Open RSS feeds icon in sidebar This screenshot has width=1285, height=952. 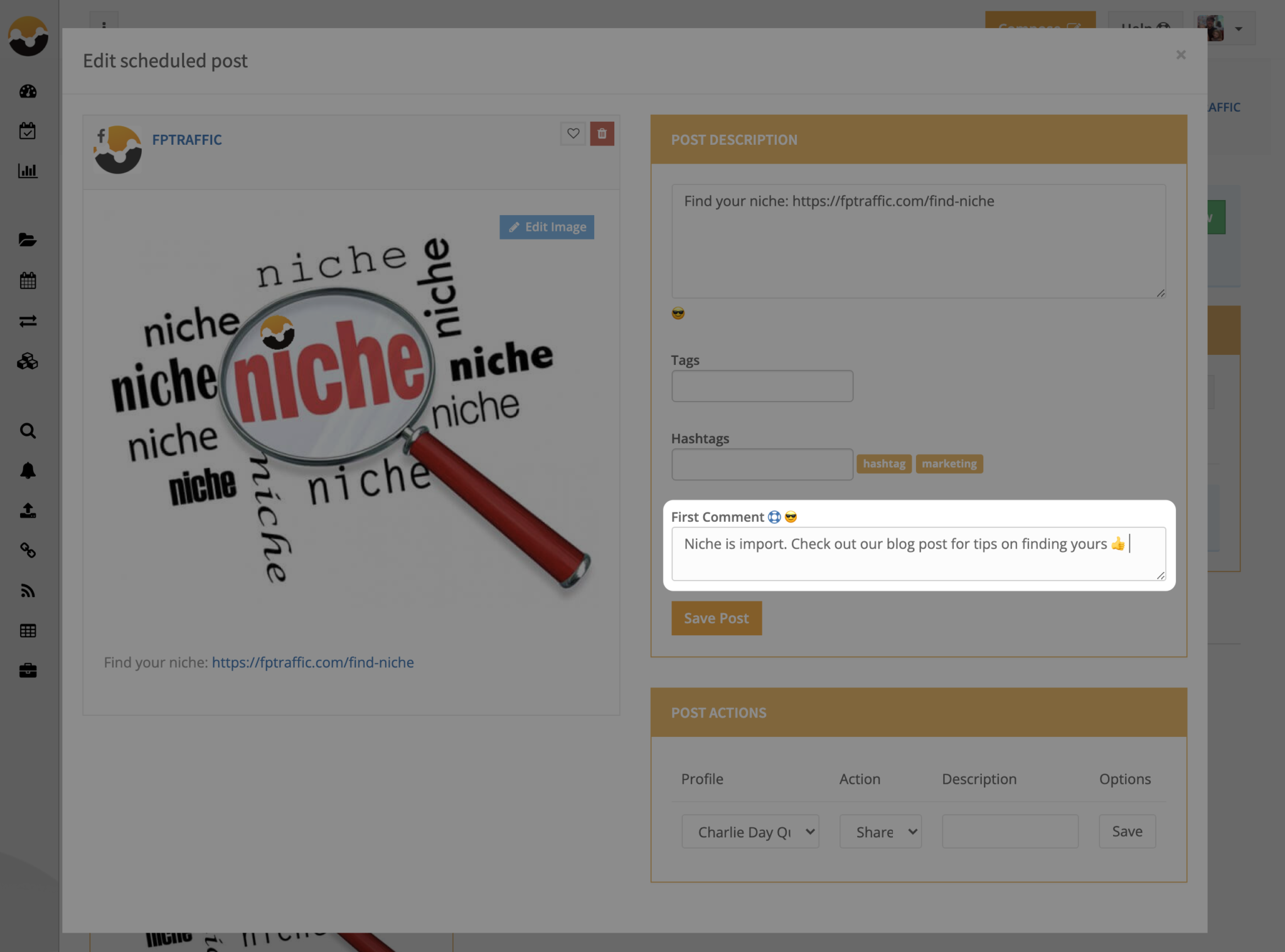pyautogui.click(x=28, y=591)
